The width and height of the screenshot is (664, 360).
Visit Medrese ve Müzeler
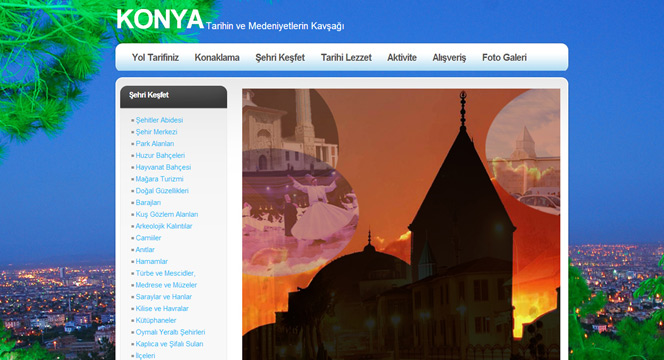coord(166,285)
